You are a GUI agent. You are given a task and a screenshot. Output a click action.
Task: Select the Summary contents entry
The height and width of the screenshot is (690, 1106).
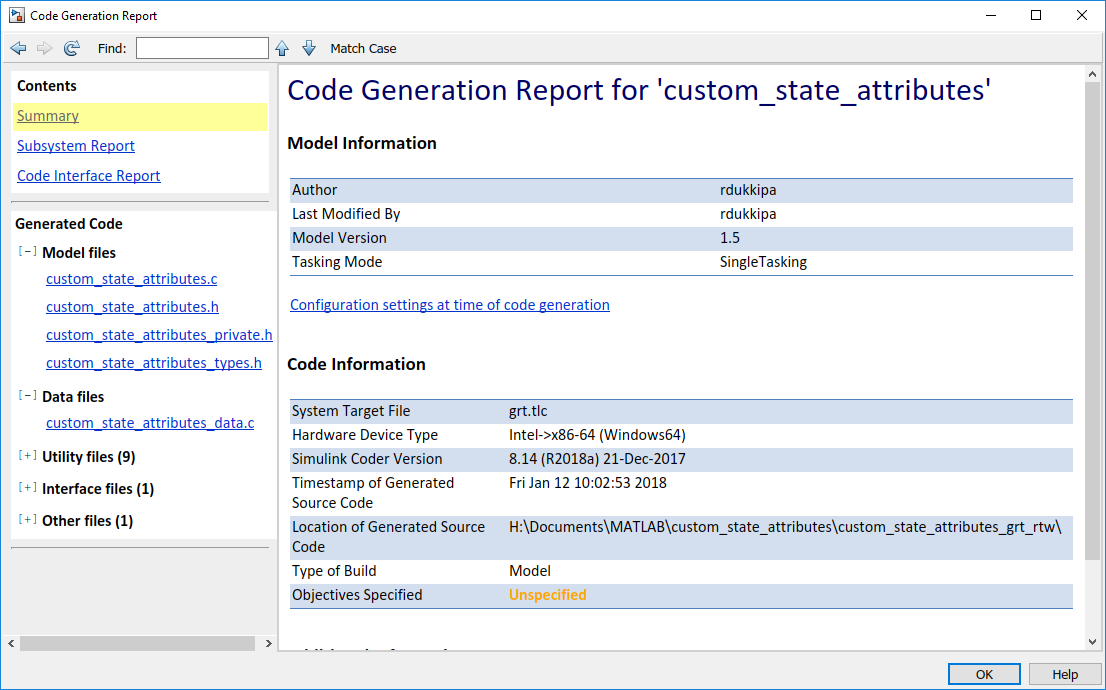(x=46, y=115)
